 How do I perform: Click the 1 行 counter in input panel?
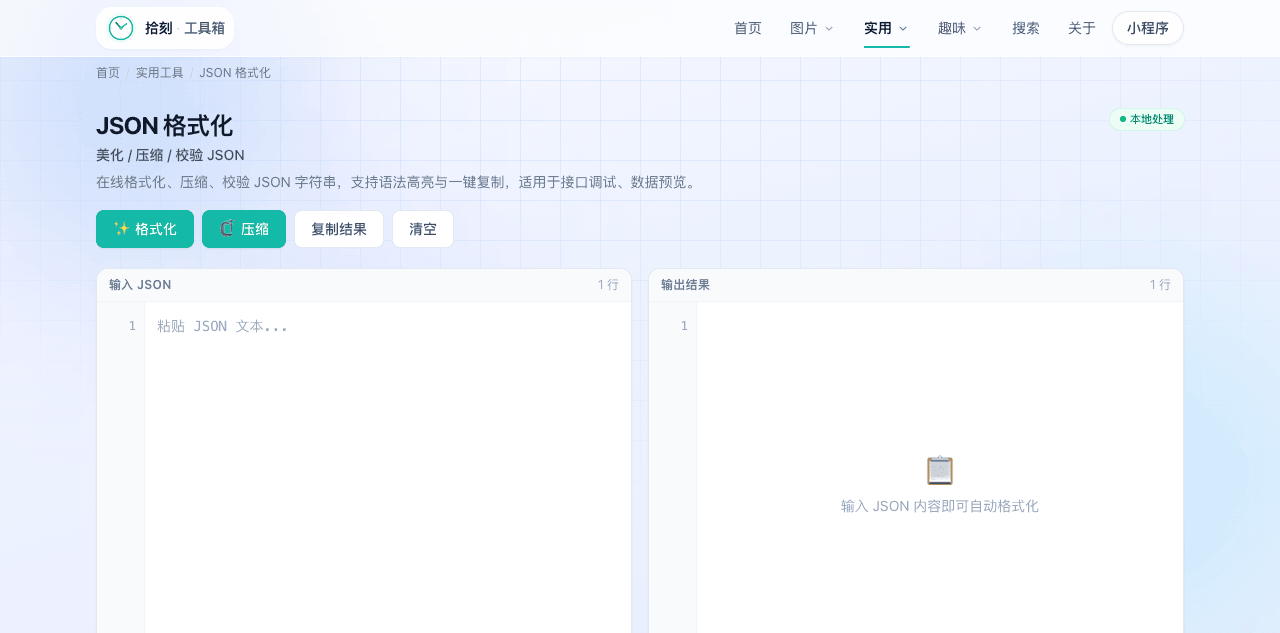point(608,285)
